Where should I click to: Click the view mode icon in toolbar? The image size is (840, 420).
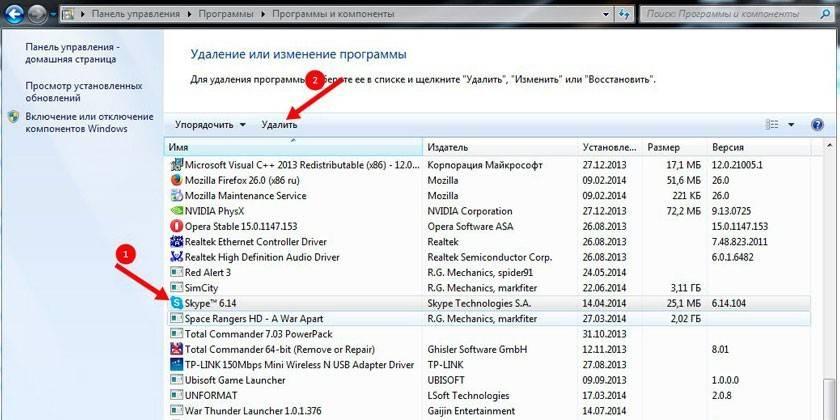[772, 125]
